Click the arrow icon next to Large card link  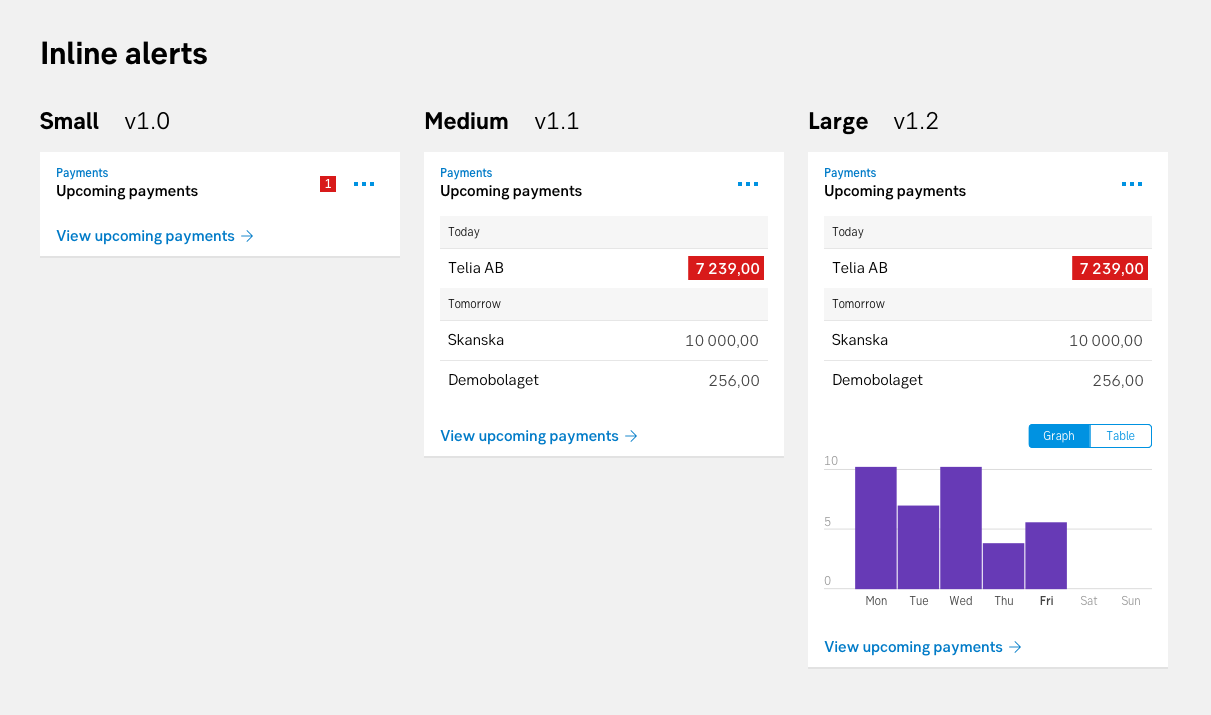[x=1016, y=647]
